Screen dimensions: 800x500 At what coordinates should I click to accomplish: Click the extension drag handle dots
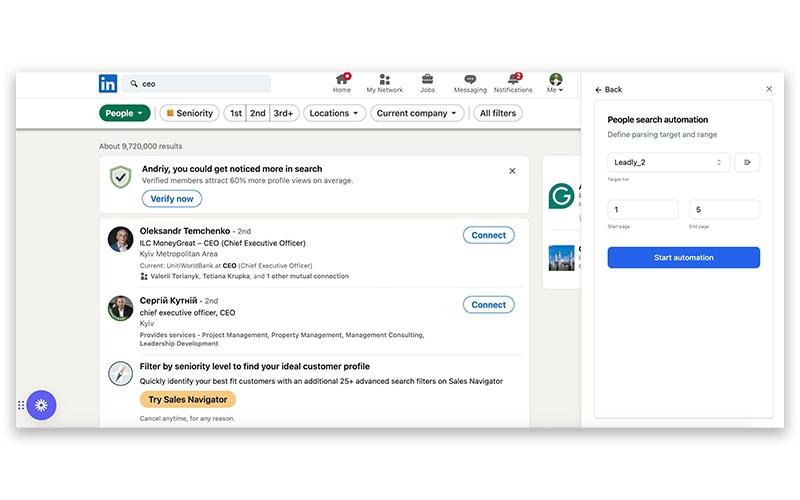[21, 406]
